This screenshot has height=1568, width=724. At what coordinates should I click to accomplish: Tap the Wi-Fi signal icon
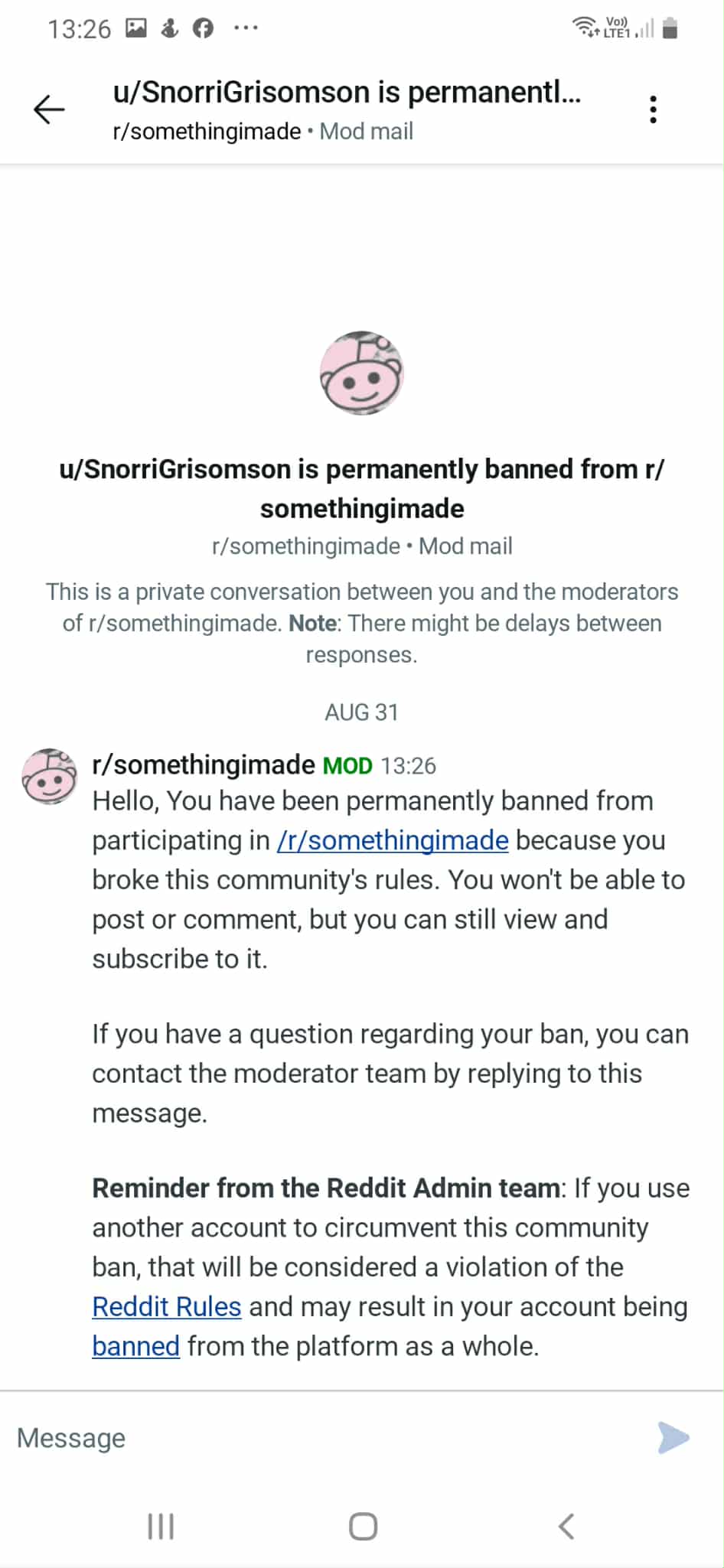(585, 27)
